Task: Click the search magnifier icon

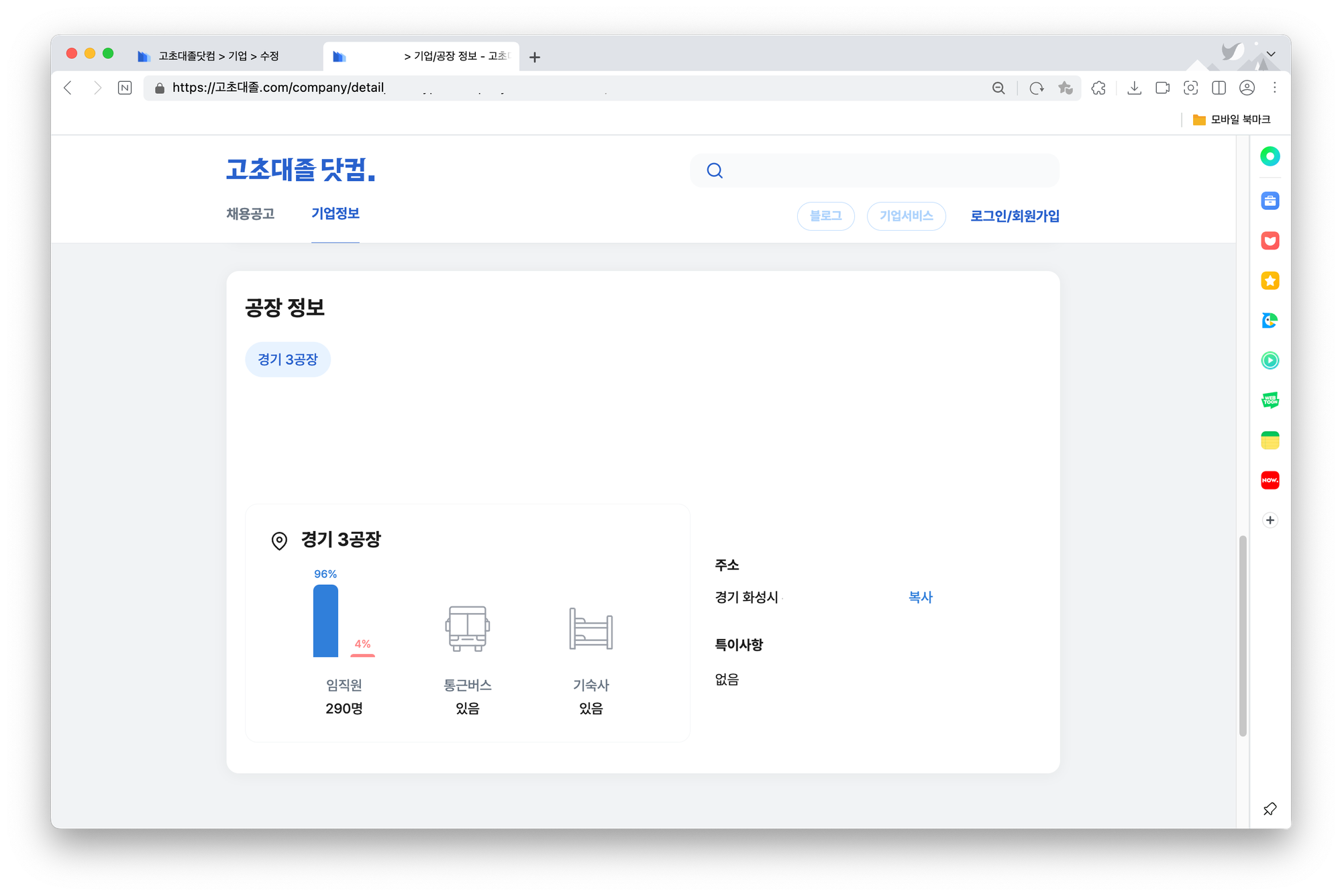Action: click(715, 170)
